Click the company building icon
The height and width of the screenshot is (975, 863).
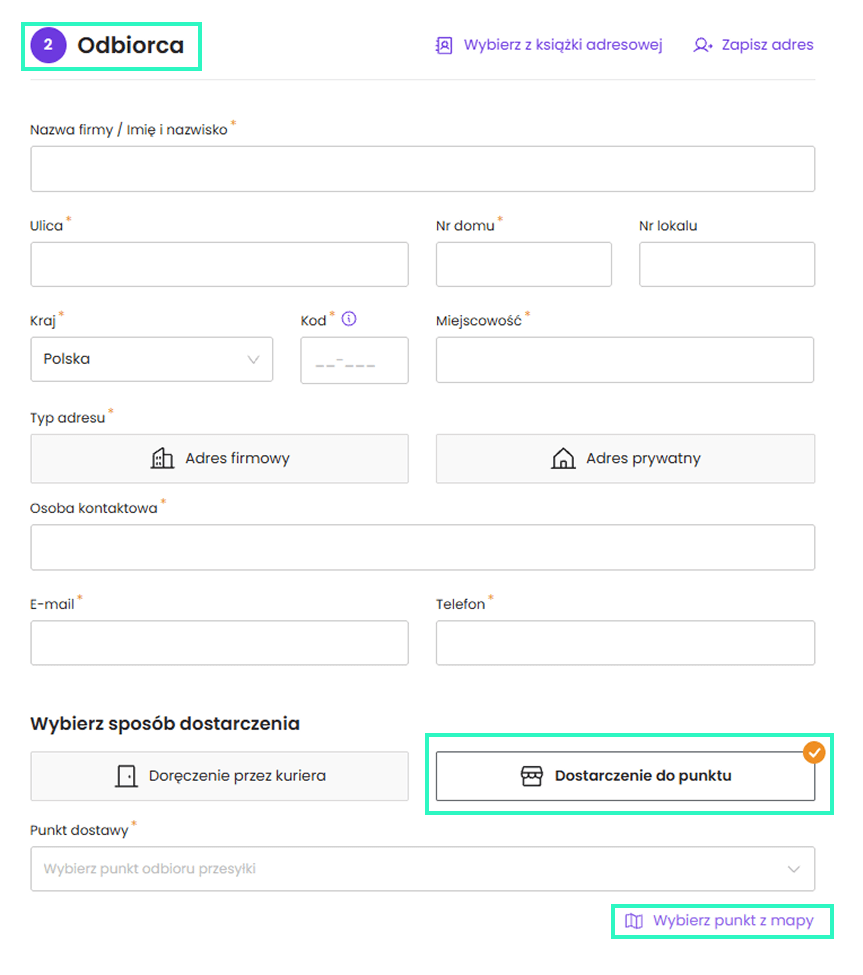click(x=162, y=459)
